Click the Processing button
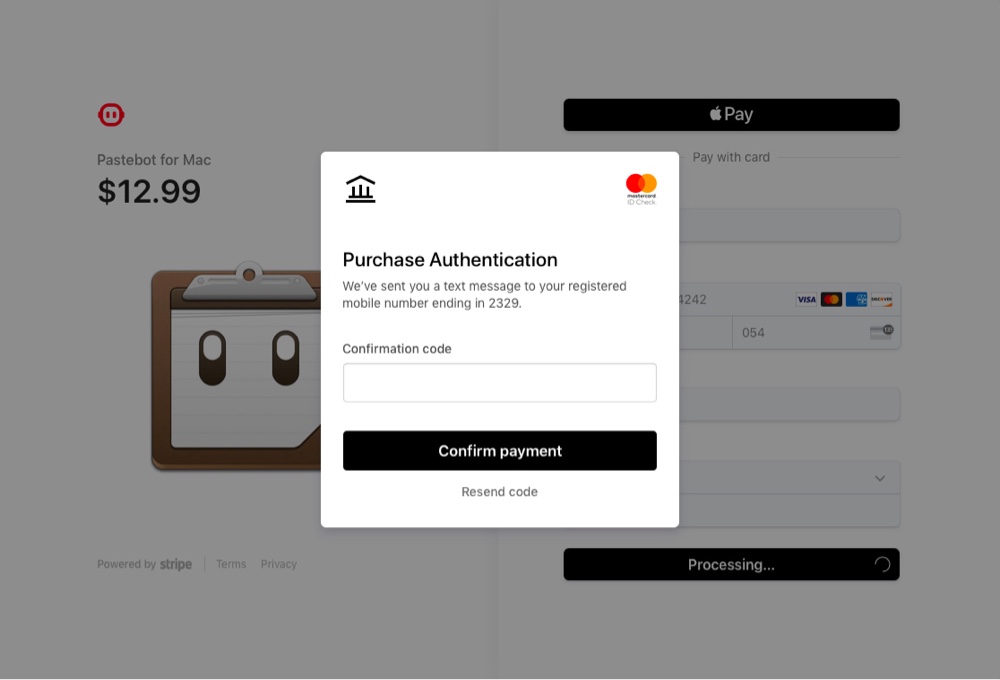Screen dimensions: 1000x680 point(731,564)
